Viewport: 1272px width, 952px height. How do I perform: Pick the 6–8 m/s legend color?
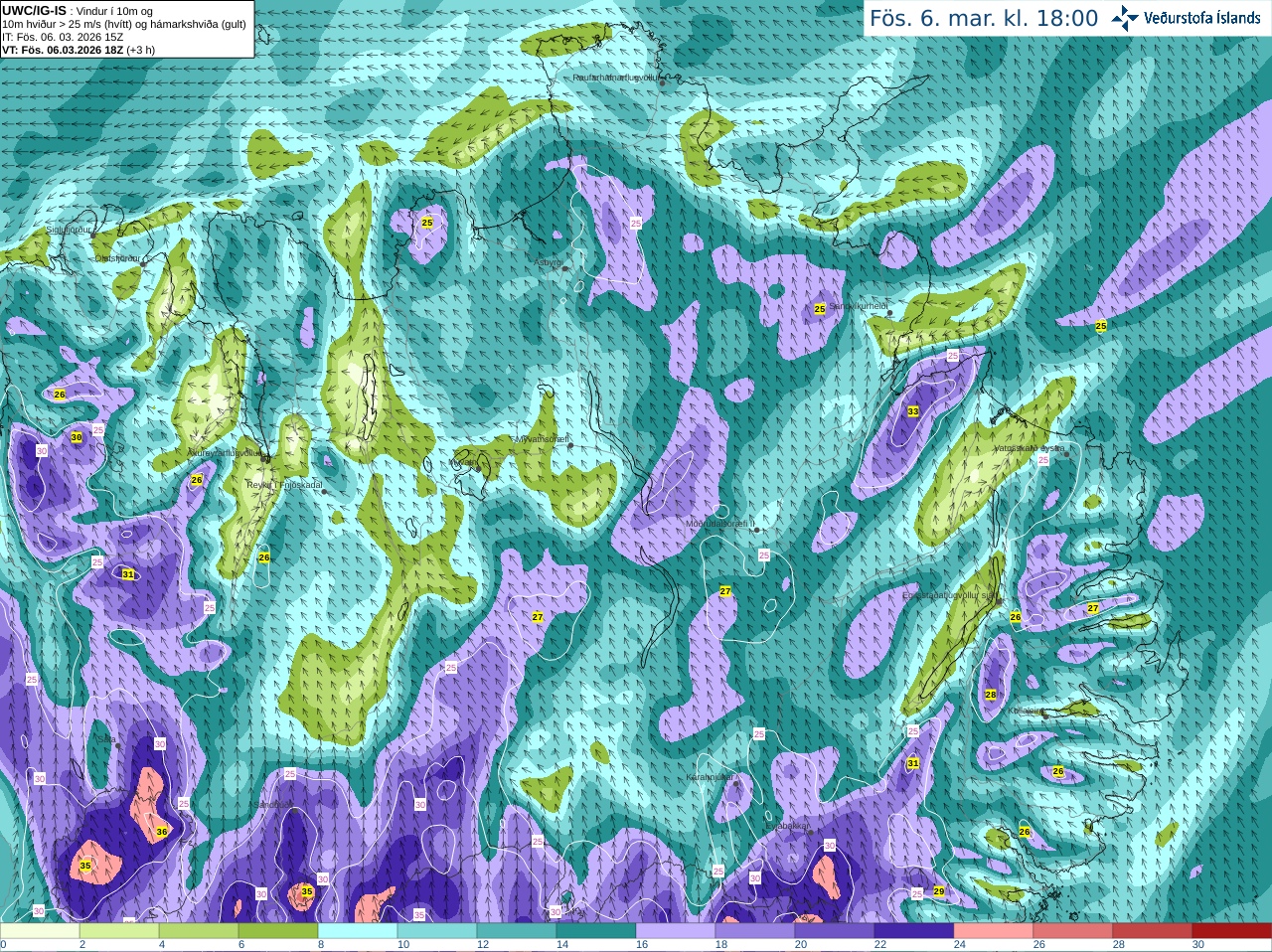click(278, 931)
